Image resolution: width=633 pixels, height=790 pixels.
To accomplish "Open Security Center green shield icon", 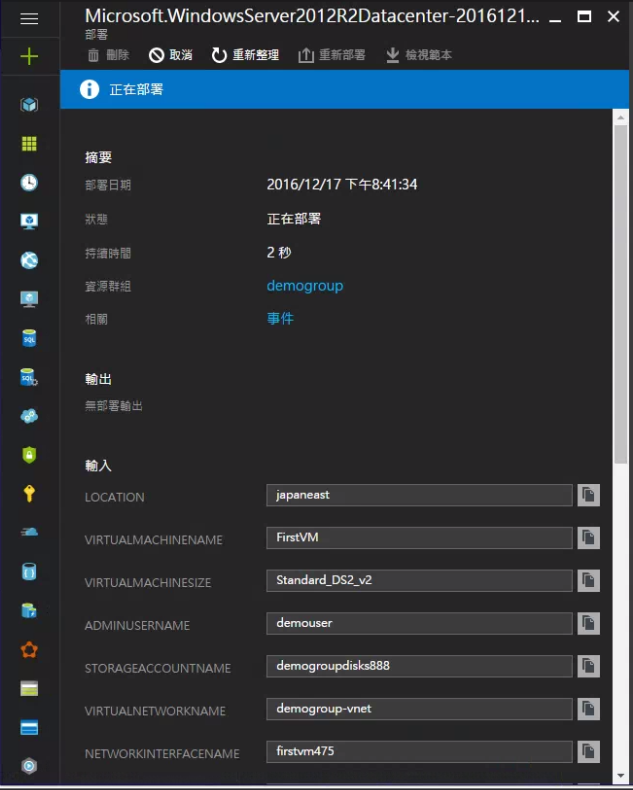I will coord(29,454).
